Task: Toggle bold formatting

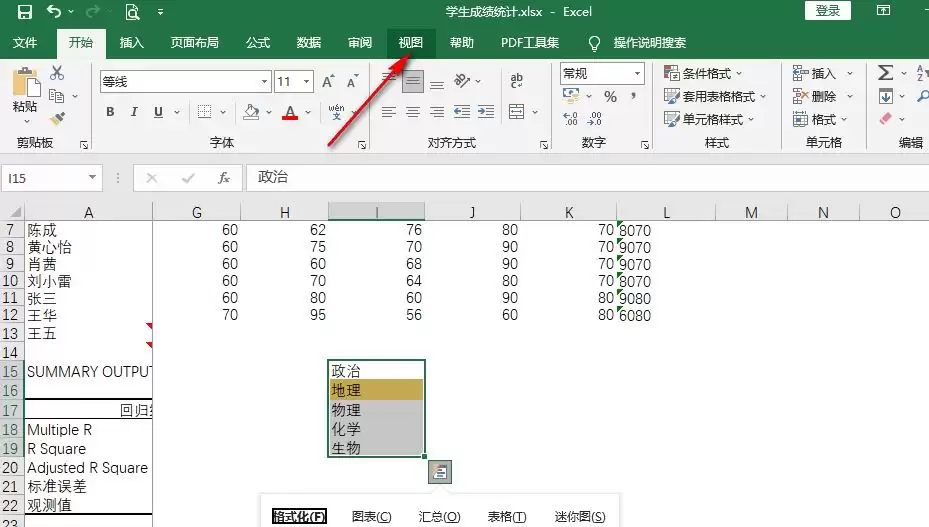Action: [110, 111]
